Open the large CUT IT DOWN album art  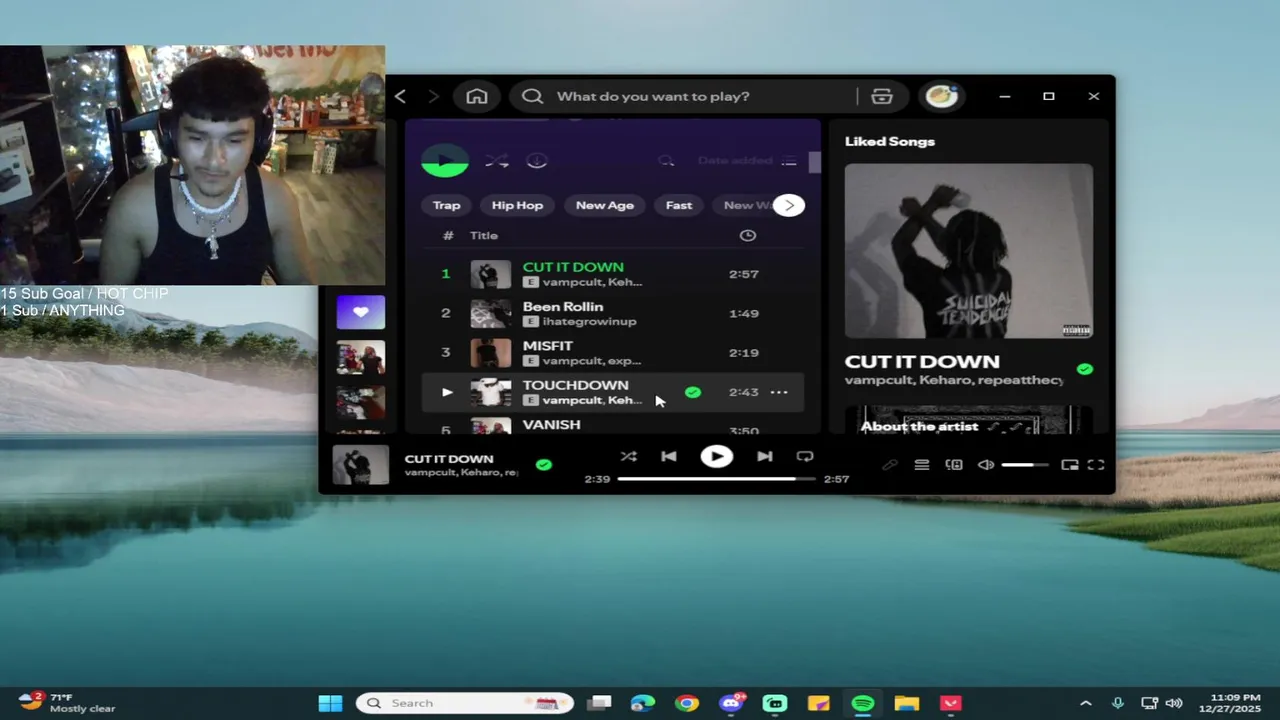click(968, 251)
